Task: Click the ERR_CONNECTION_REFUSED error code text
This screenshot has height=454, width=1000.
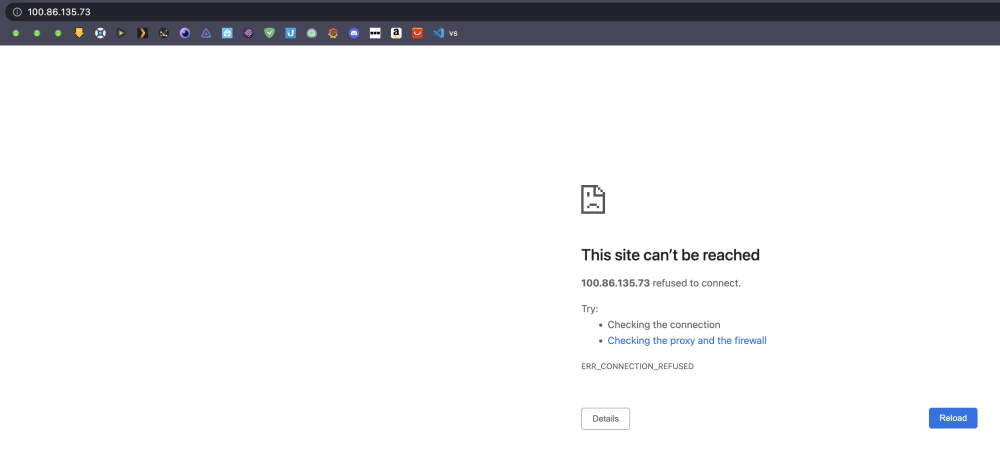Action: (x=637, y=367)
